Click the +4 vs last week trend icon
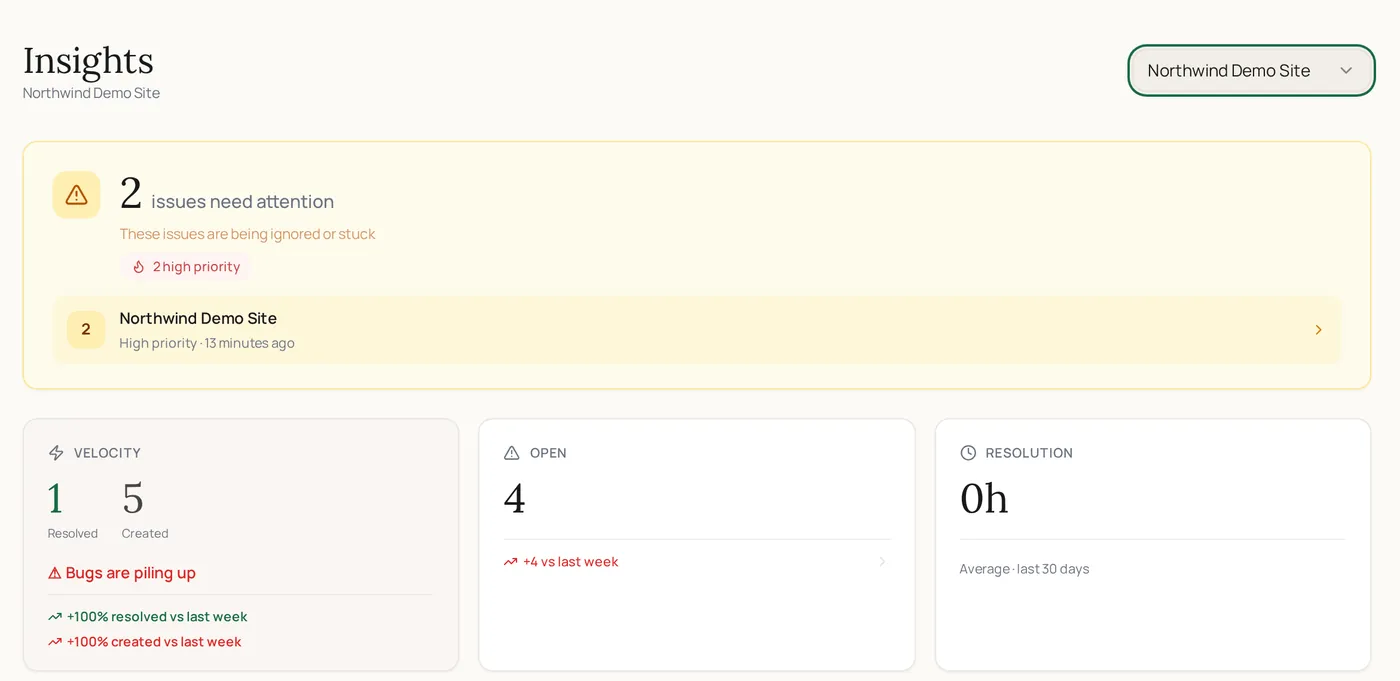 pyautogui.click(x=511, y=562)
